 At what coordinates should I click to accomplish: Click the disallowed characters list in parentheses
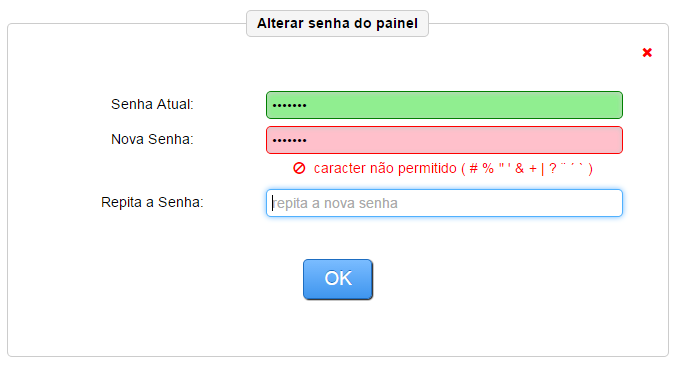coord(527,168)
